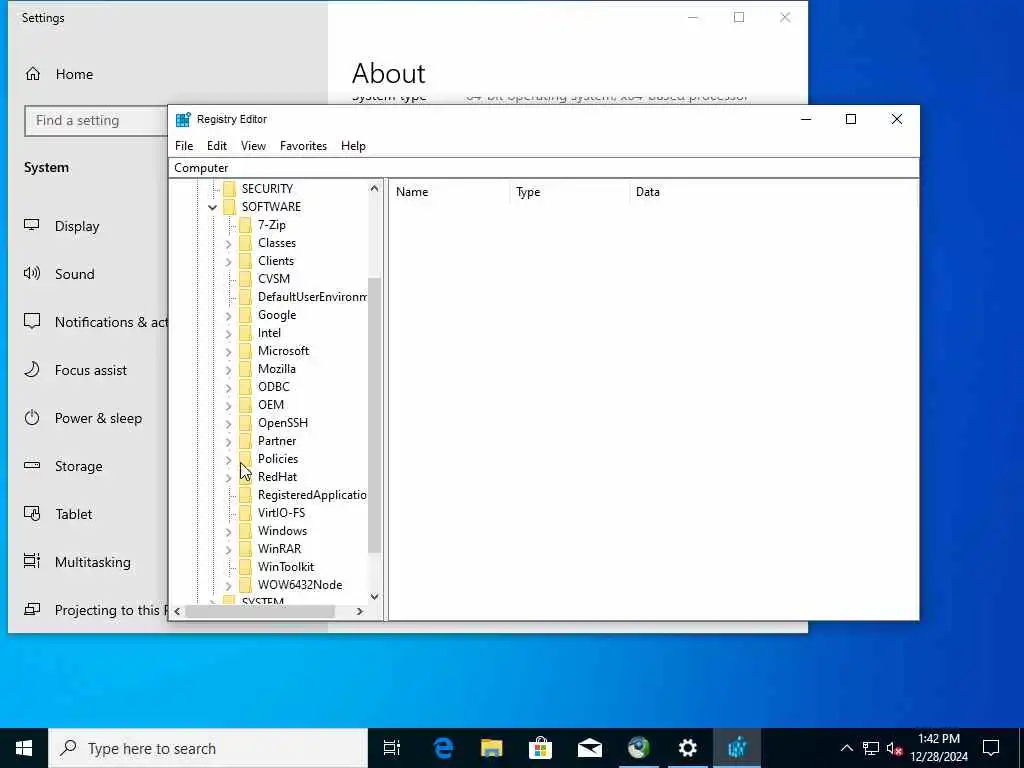The image size is (1024, 768).
Task: Expand the Intel key
Action: [228, 333]
